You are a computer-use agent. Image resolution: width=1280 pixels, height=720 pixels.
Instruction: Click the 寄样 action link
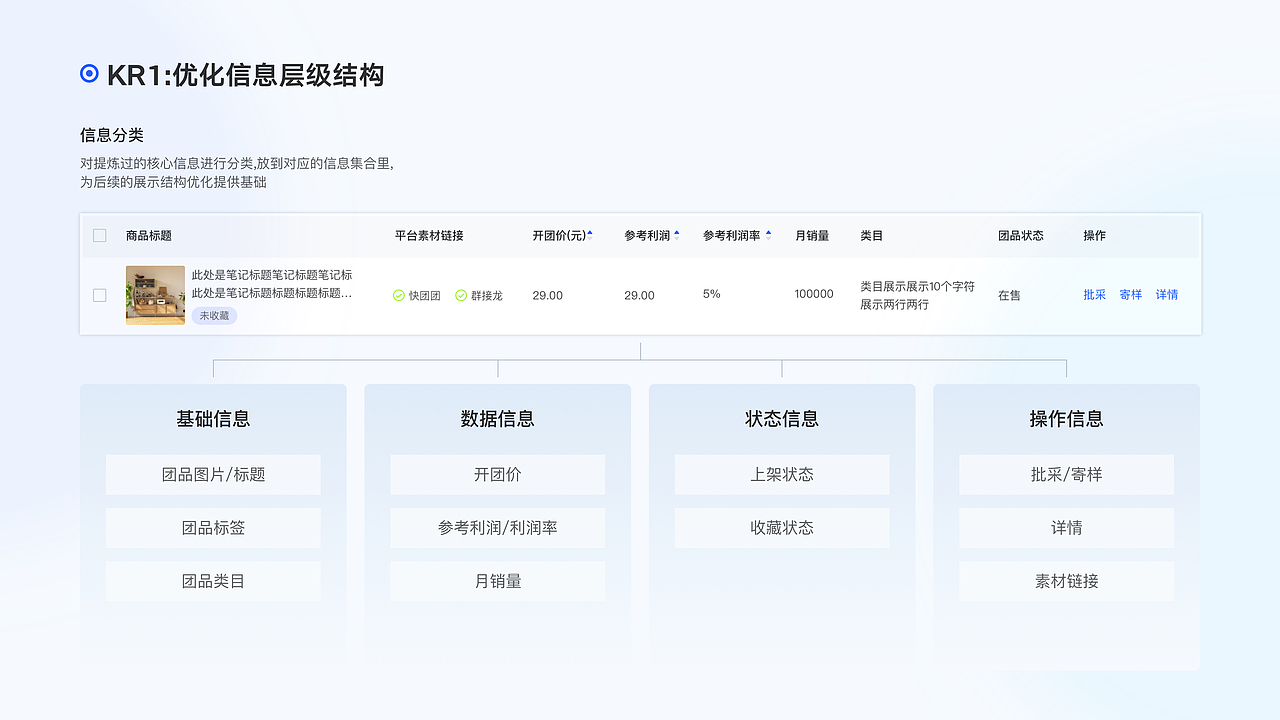tap(1131, 295)
